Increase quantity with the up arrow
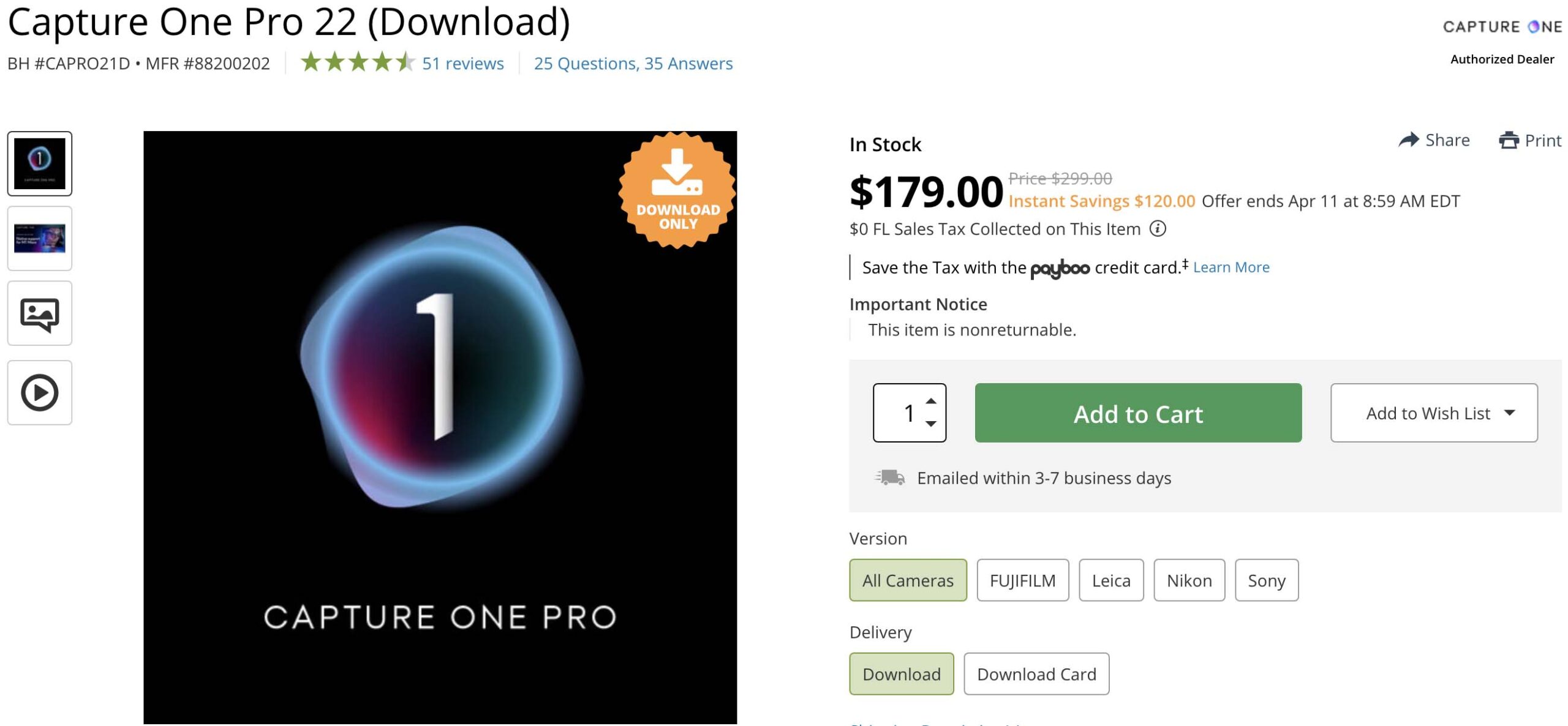1568x726 pixels. [931, 401]
